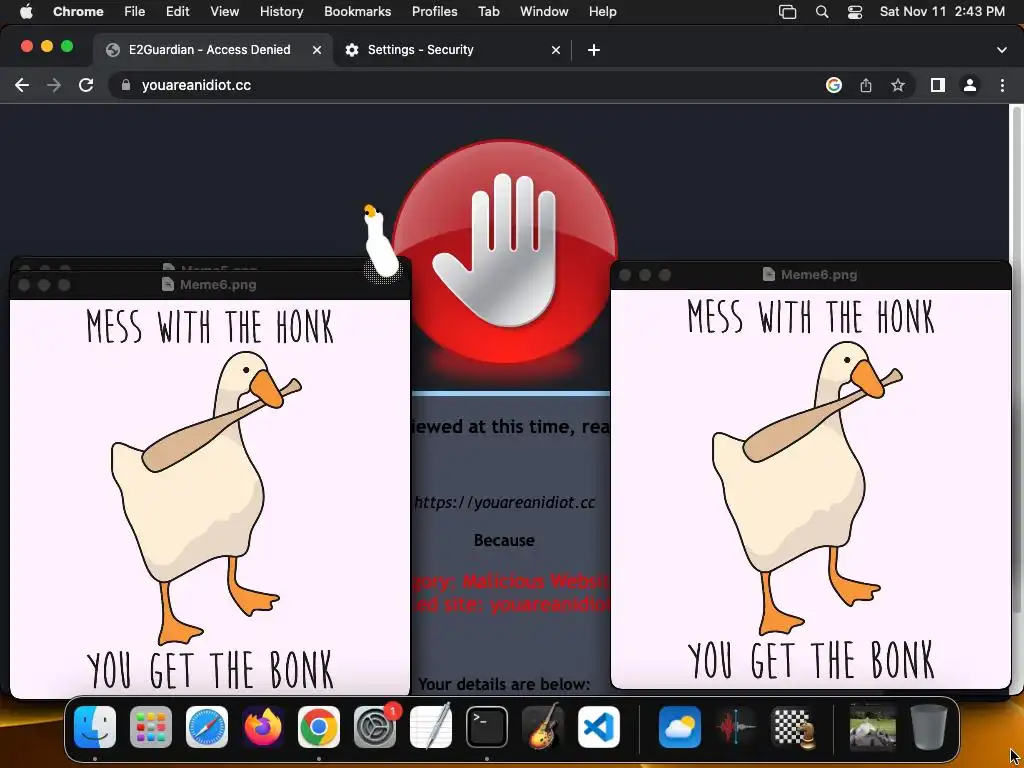The height and width of the screenshot is (768, 1024).
Task: Open TextEdit from the Dock
Action: click(x=431, y=727)
